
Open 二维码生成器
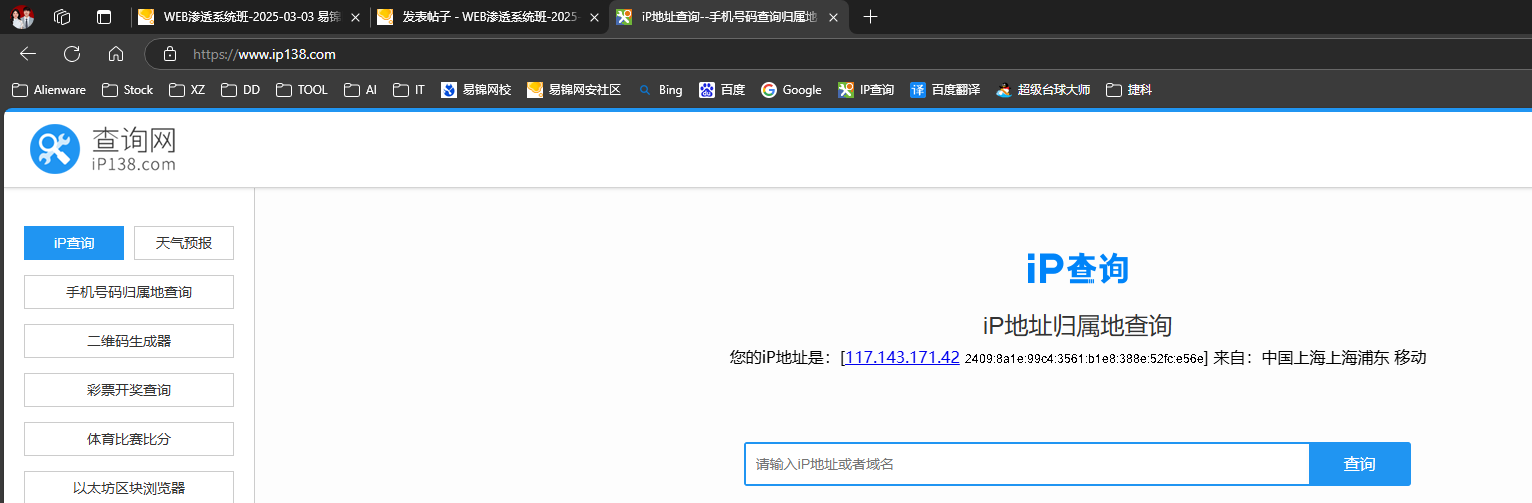coord(129,341)
